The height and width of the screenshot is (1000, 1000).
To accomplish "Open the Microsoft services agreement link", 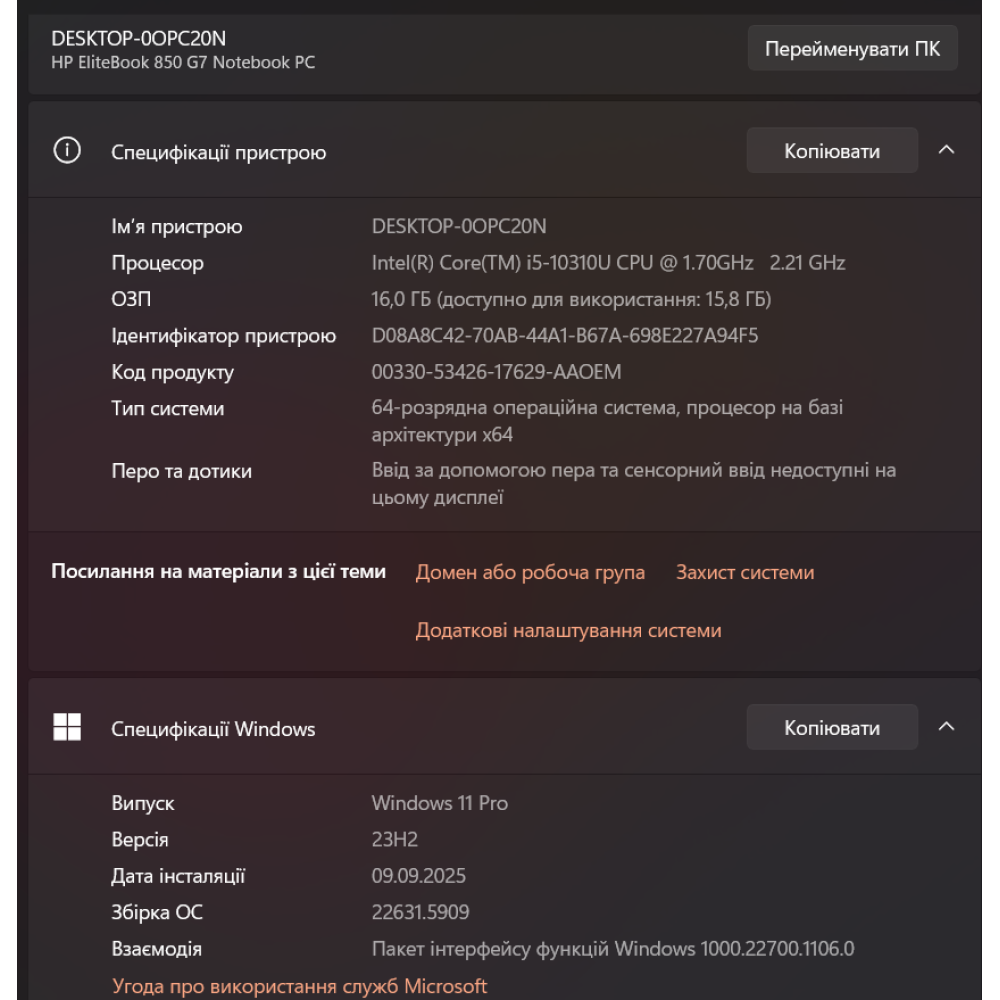I will click(x=300, y=986).
